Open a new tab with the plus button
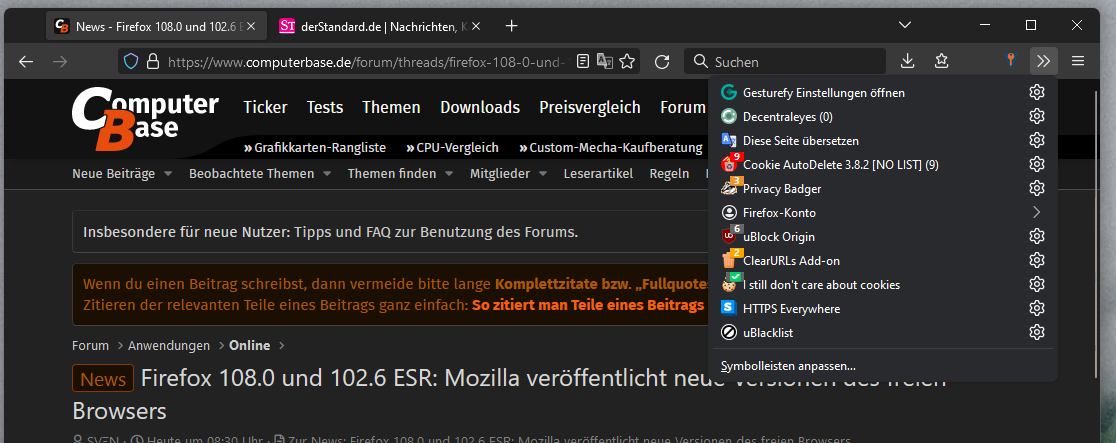1116x443 pixels. [x=511, y=26]
